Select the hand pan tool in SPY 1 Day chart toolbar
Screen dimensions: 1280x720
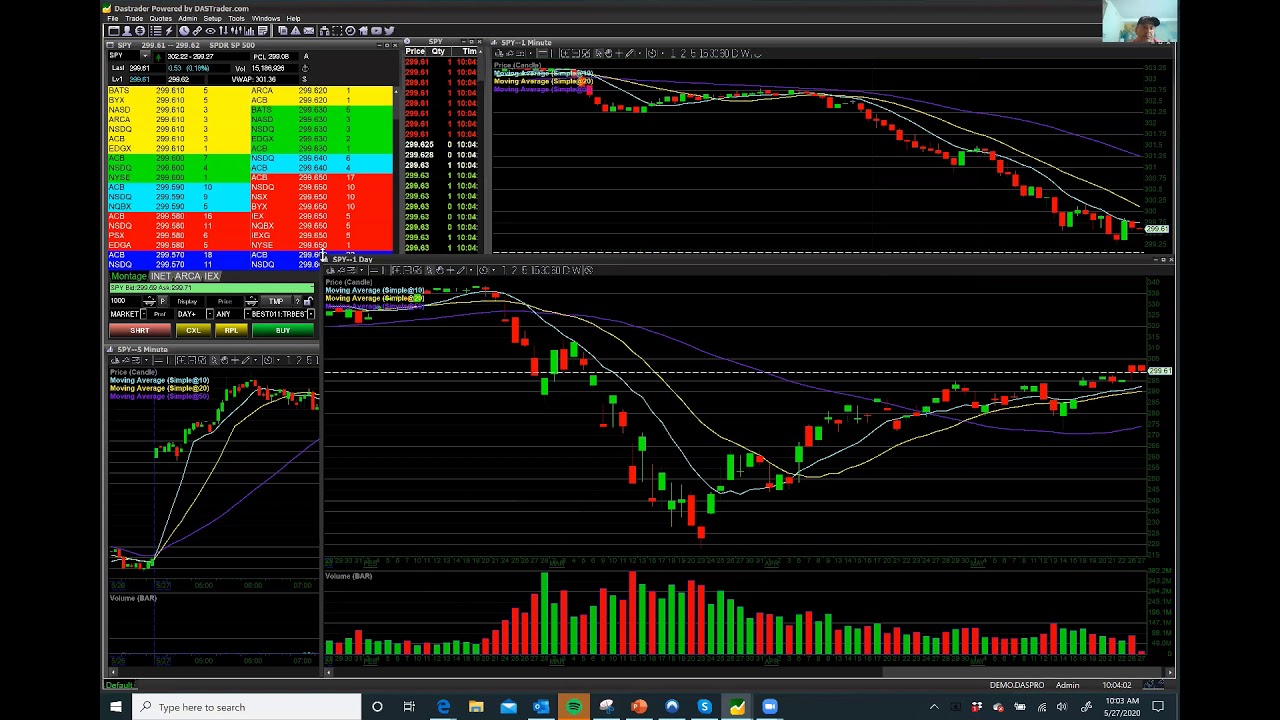click(x=440, y=270)
